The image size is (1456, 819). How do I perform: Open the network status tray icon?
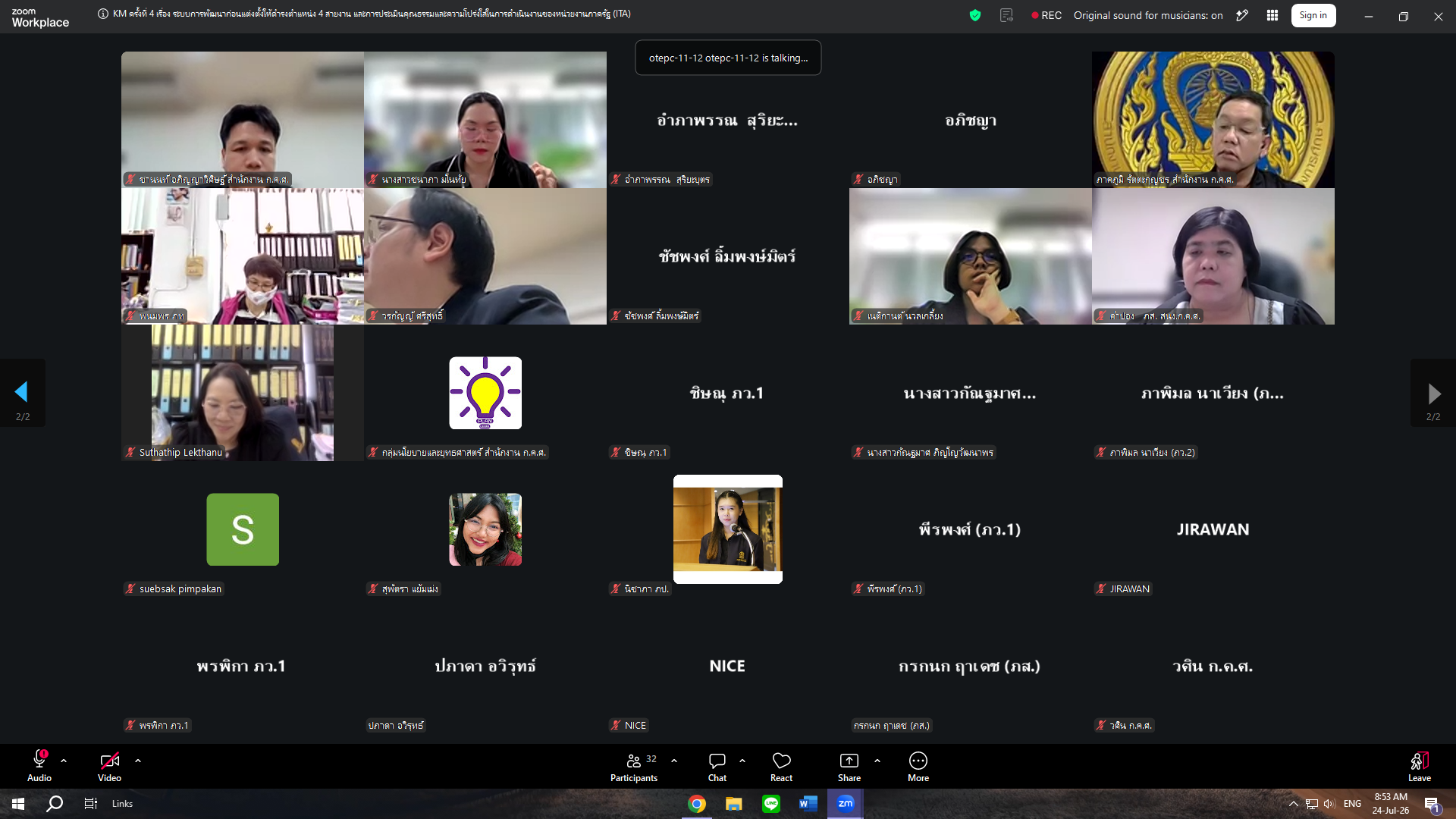[x=1312, y=804]
